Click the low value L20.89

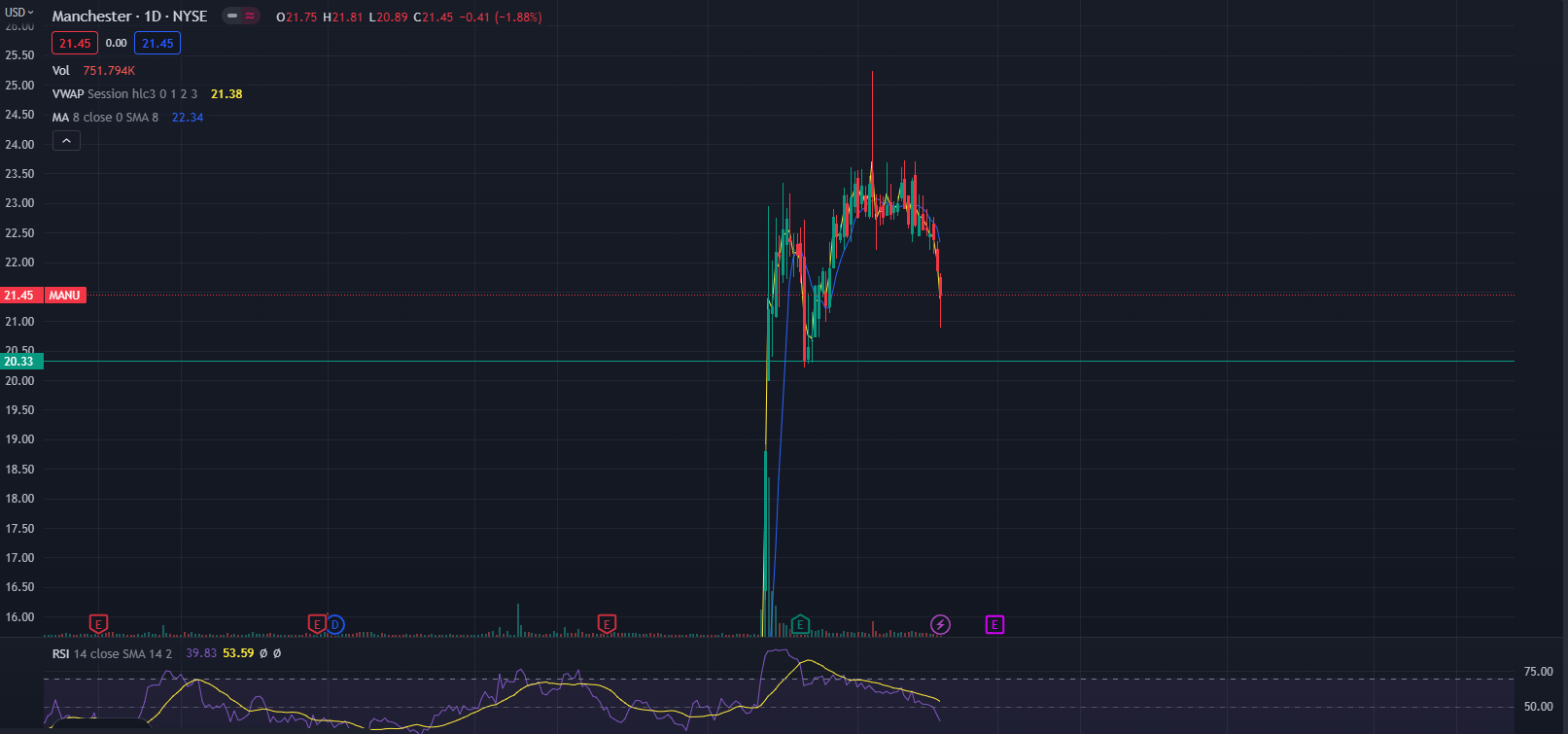(389, 17)
